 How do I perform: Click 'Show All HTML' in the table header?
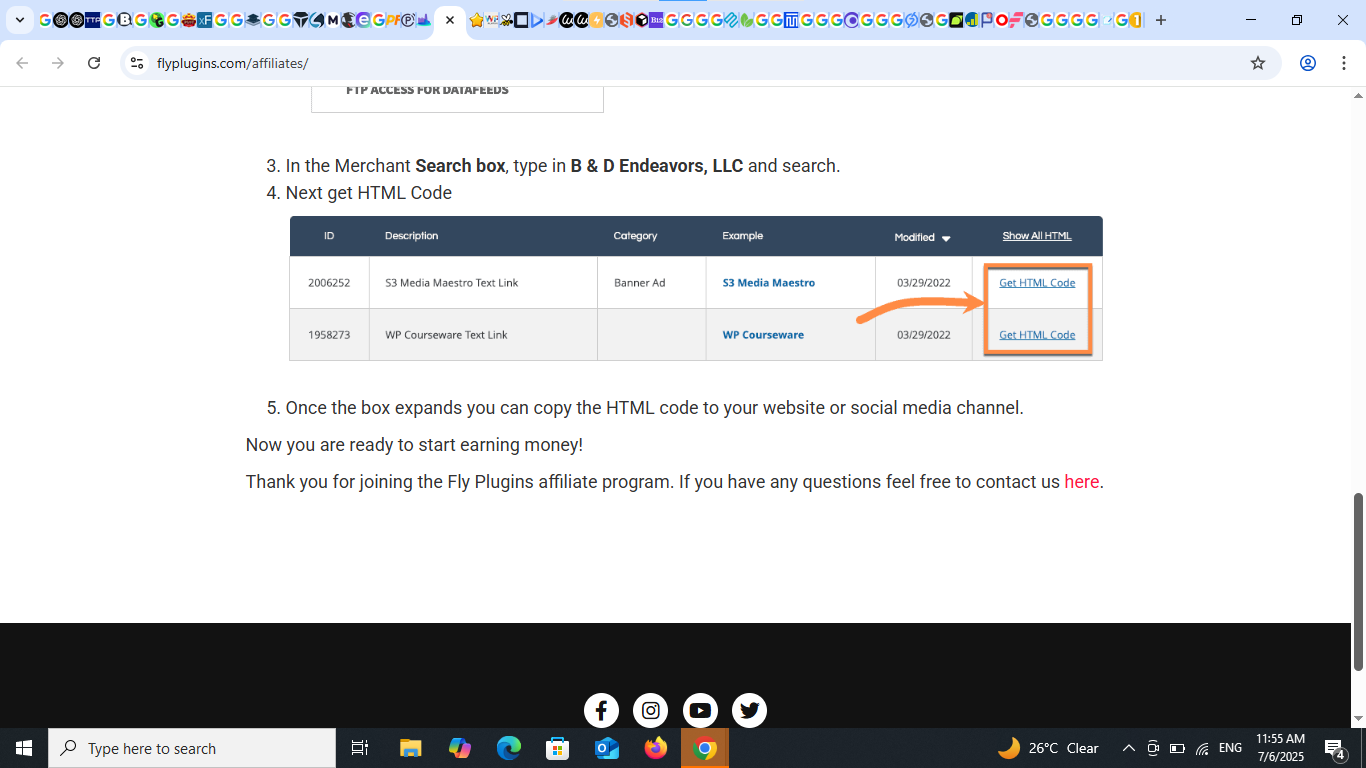pyautogui.click(x=1037, y=236)
